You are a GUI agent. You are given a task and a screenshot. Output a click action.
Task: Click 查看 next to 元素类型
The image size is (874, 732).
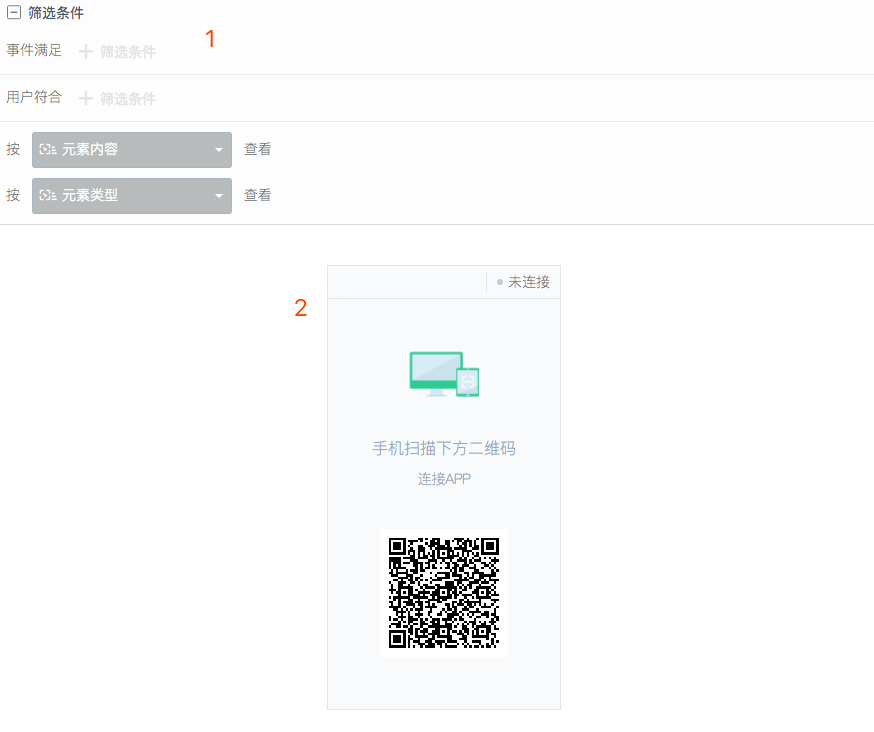point(258,195)
